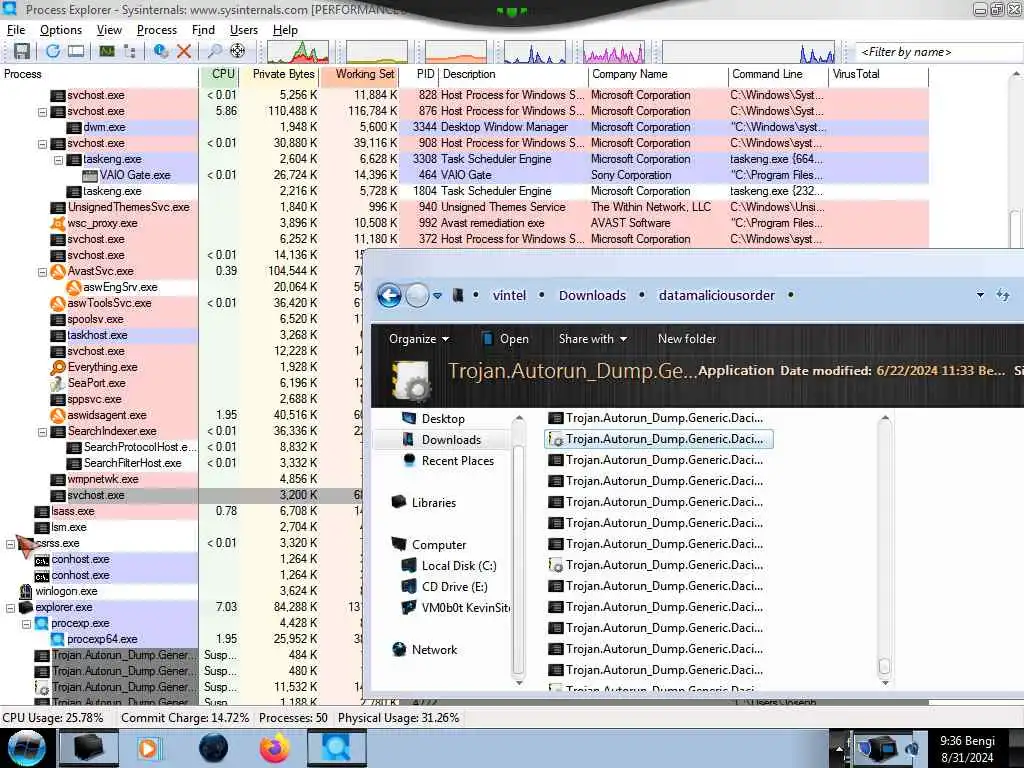The width and height of the screenshot is (1024, 768).
Task: Open the Share with dropdown
Action: [592, 339]
